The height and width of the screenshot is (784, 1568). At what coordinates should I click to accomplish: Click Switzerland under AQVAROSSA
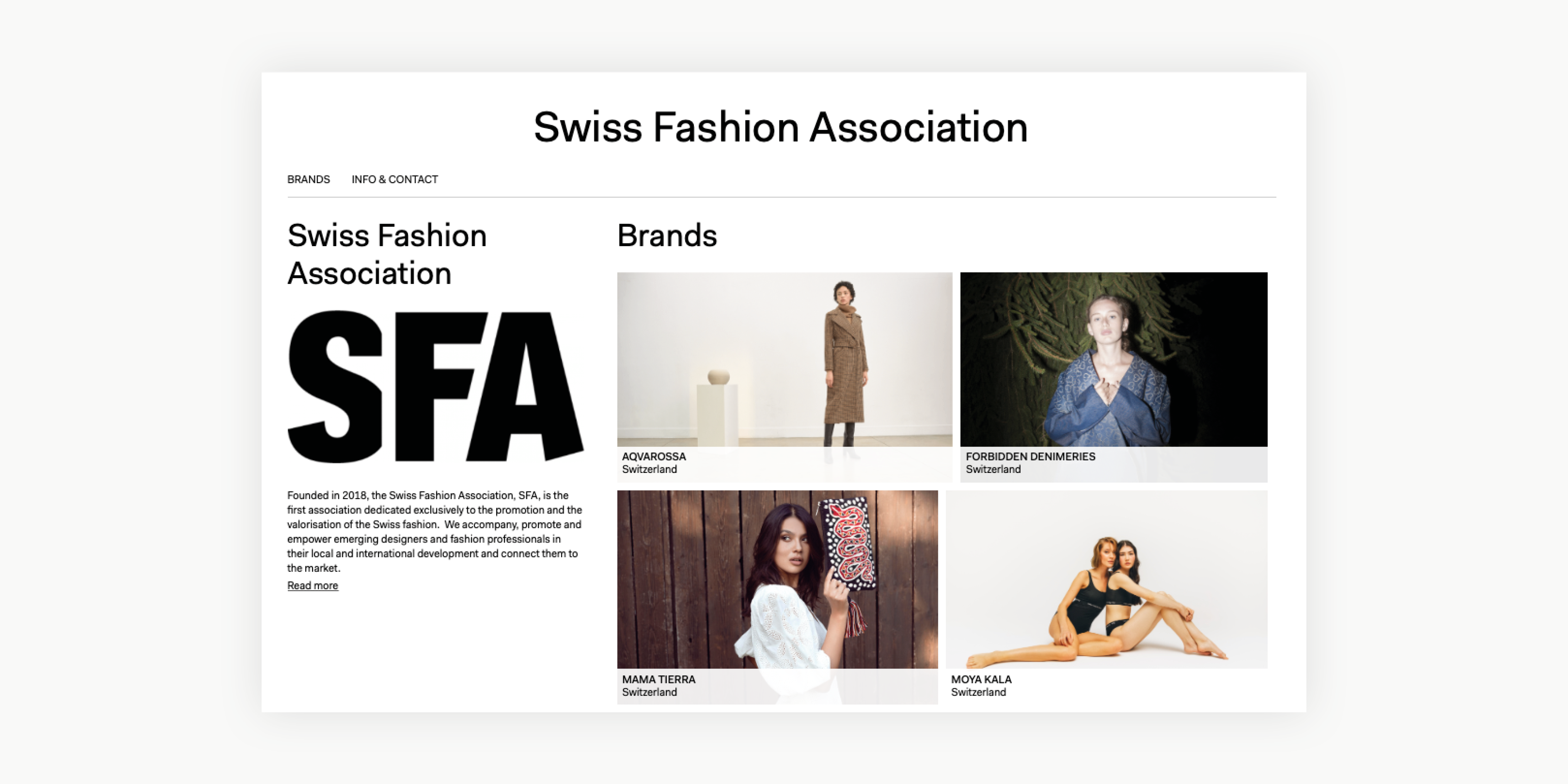tap(649, 469)
